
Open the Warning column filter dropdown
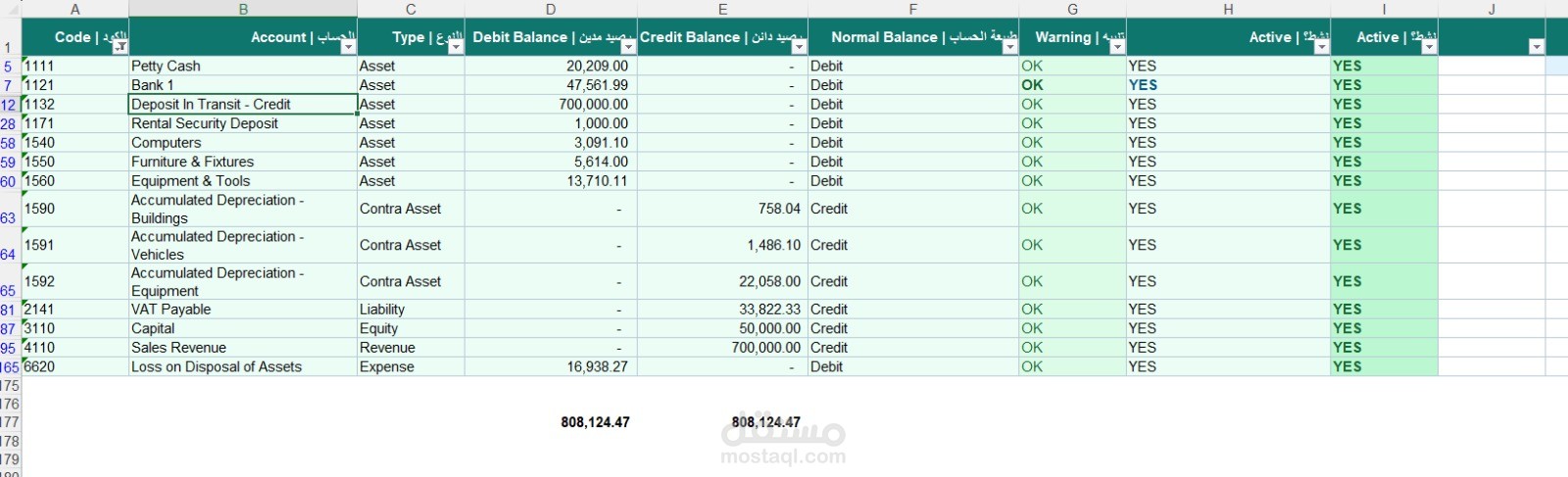click(1117, 47)
